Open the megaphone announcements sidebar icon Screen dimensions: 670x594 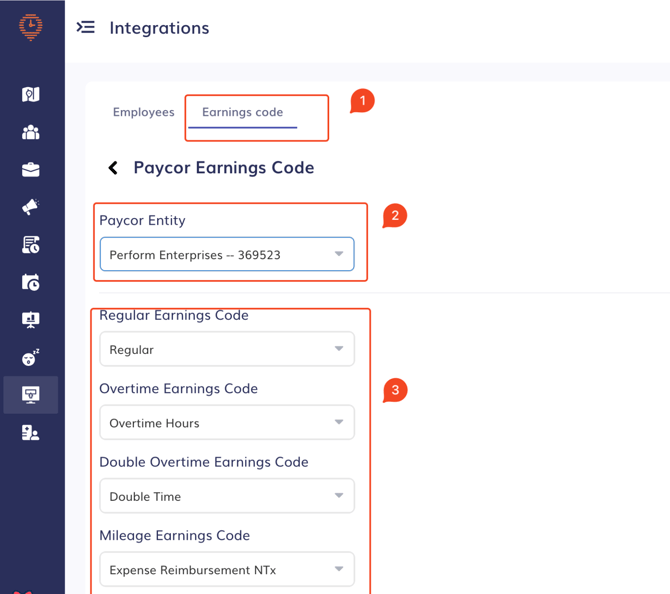pos(31,207)
